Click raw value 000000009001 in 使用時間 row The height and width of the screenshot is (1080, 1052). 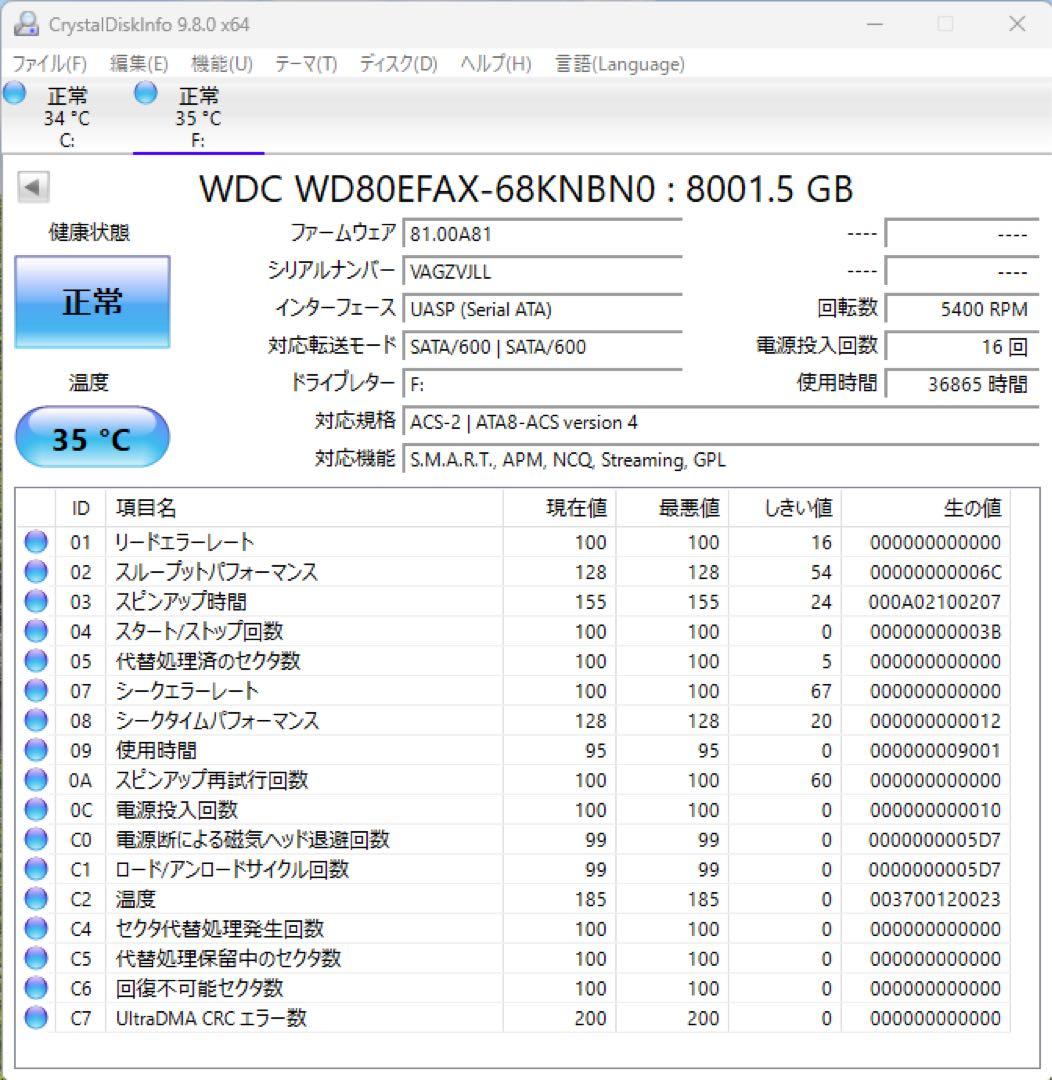(934, 751)
